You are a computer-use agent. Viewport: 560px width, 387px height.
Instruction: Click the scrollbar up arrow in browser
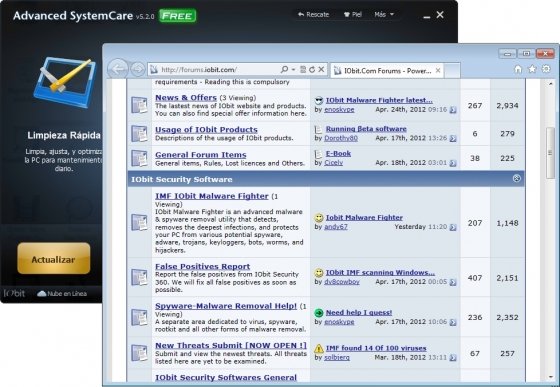coord(550,84)
